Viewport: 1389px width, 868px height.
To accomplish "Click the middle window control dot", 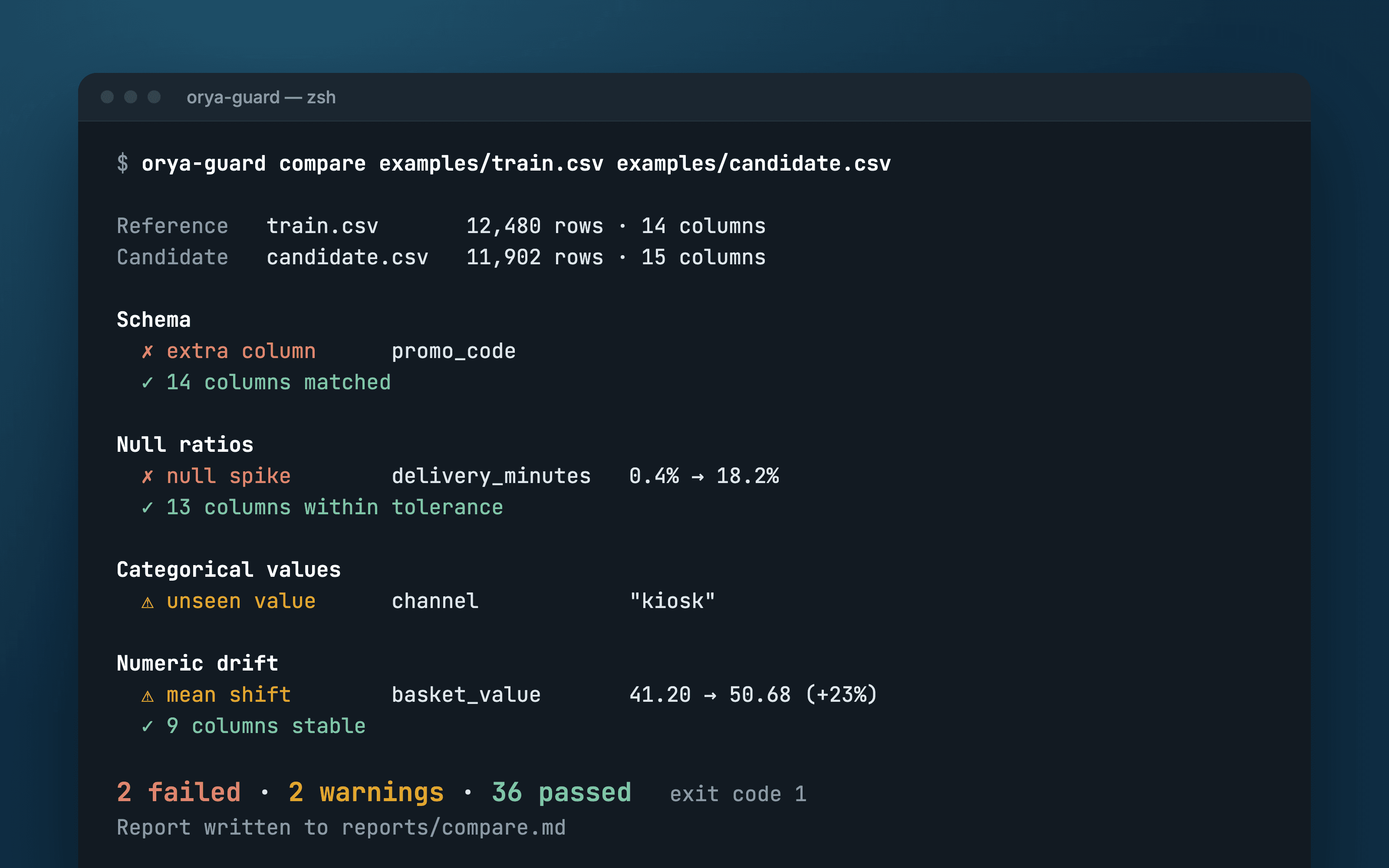I will tap(131, 97).
